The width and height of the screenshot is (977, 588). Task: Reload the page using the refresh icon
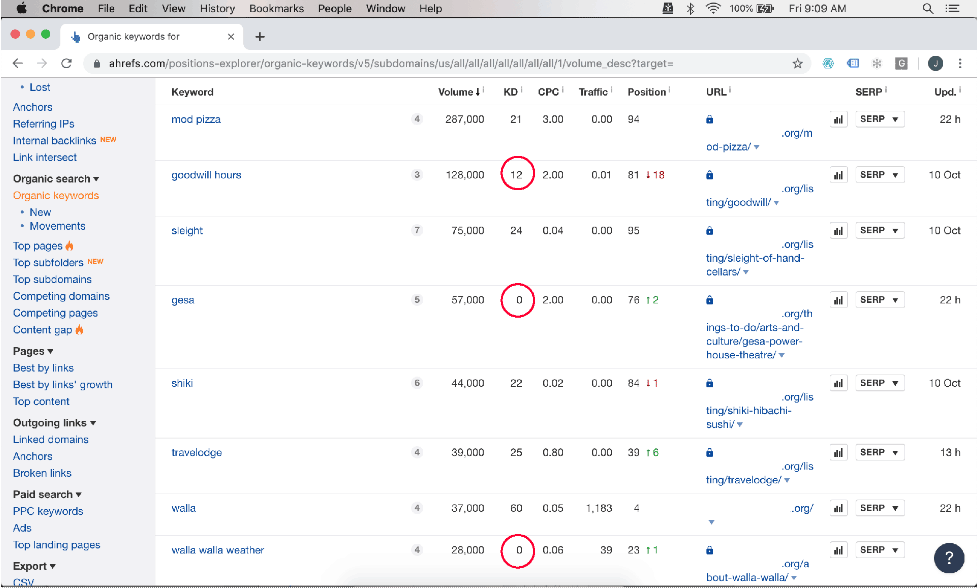66,63
